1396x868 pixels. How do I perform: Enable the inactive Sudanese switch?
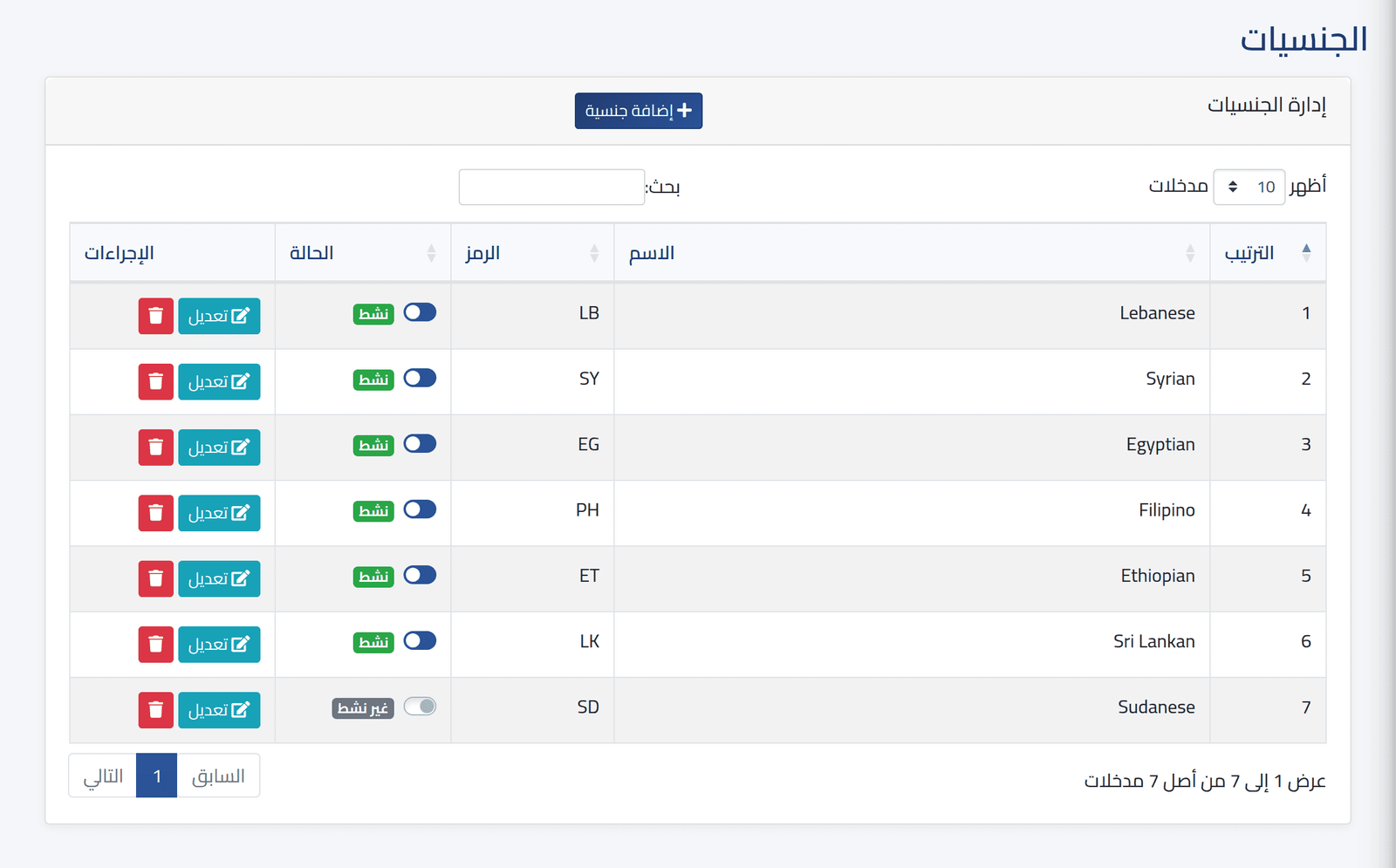420,707
